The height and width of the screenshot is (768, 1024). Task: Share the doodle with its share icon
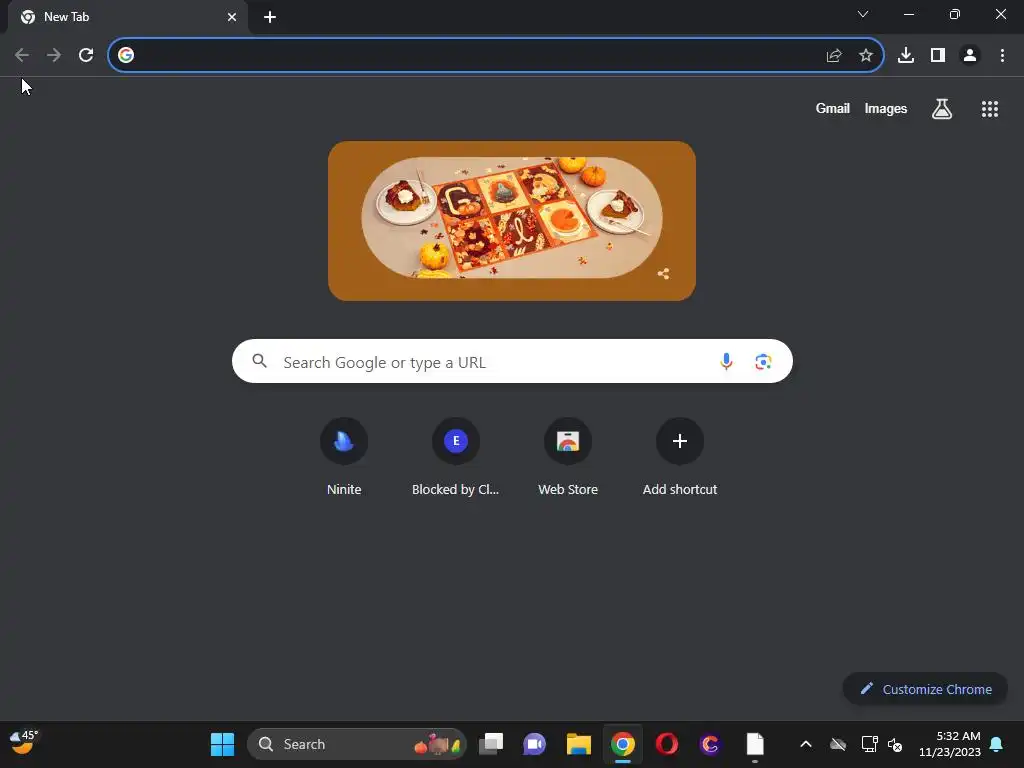click(664, 274)
